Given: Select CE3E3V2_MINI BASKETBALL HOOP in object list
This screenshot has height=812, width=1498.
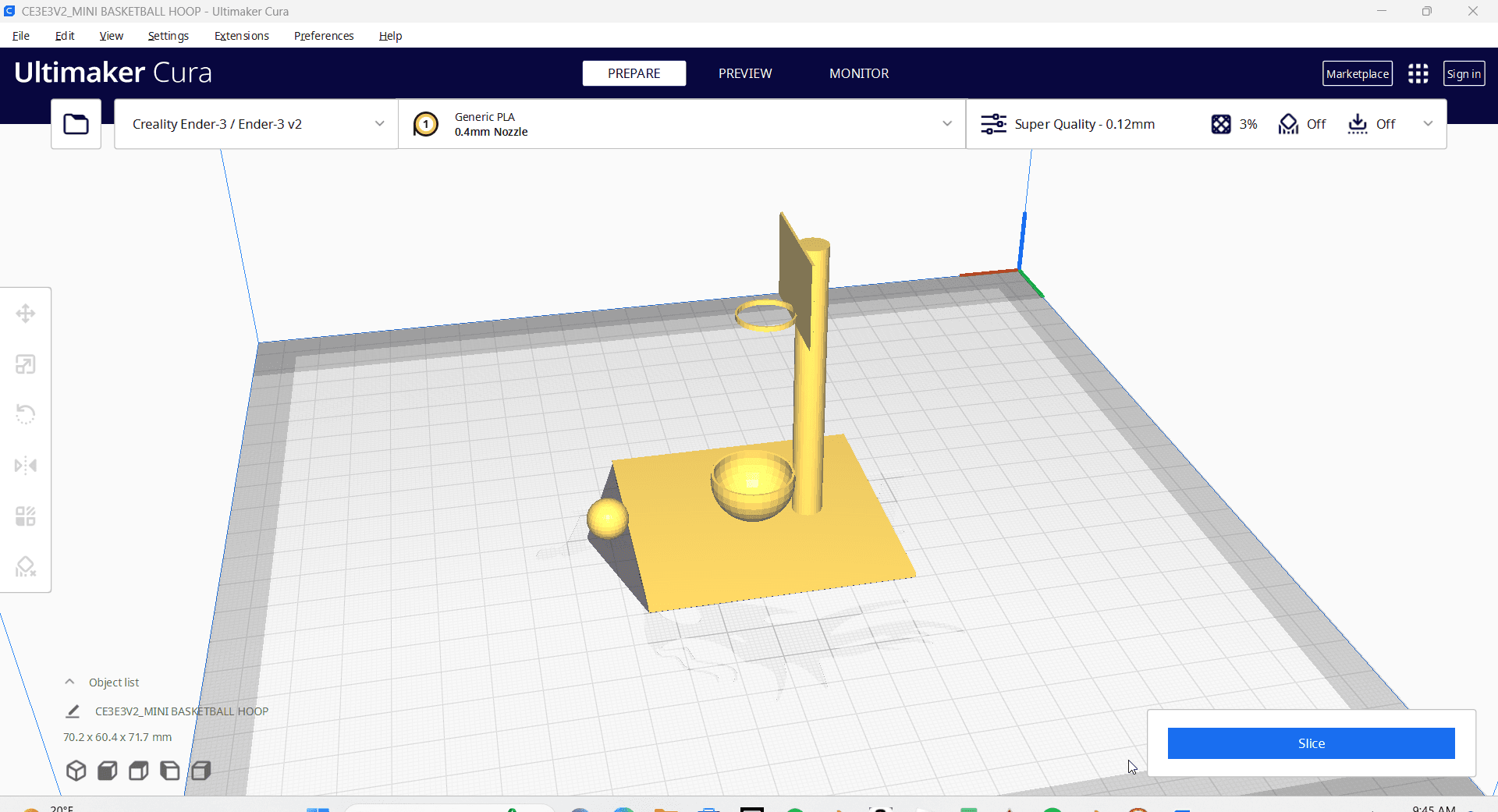Looking at the screenshot, I should click(181, 711).
